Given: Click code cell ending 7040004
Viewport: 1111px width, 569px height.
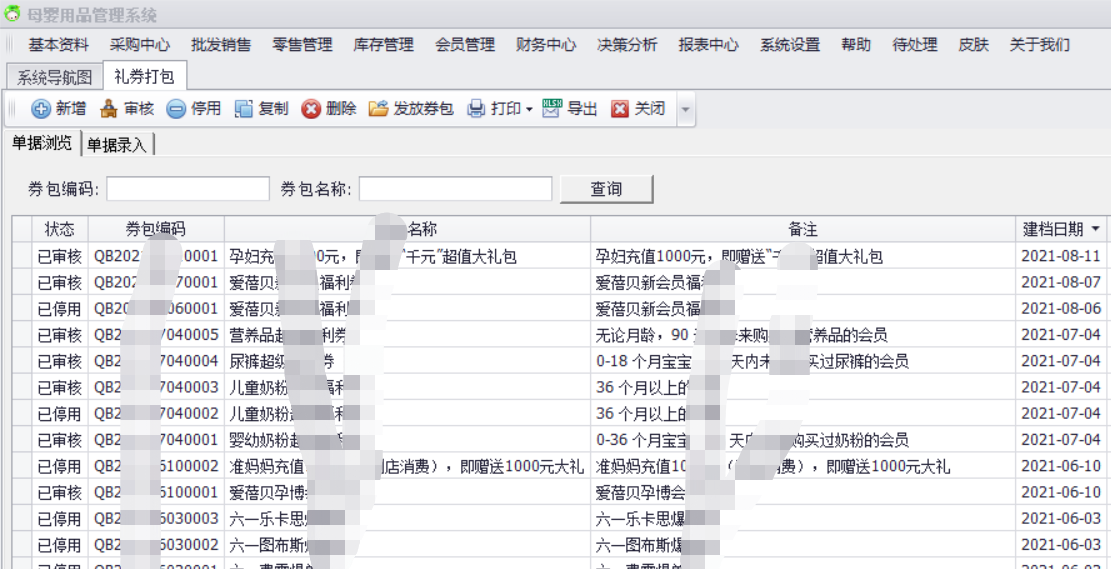Looking at the screenshot, I should click(156, 361).
